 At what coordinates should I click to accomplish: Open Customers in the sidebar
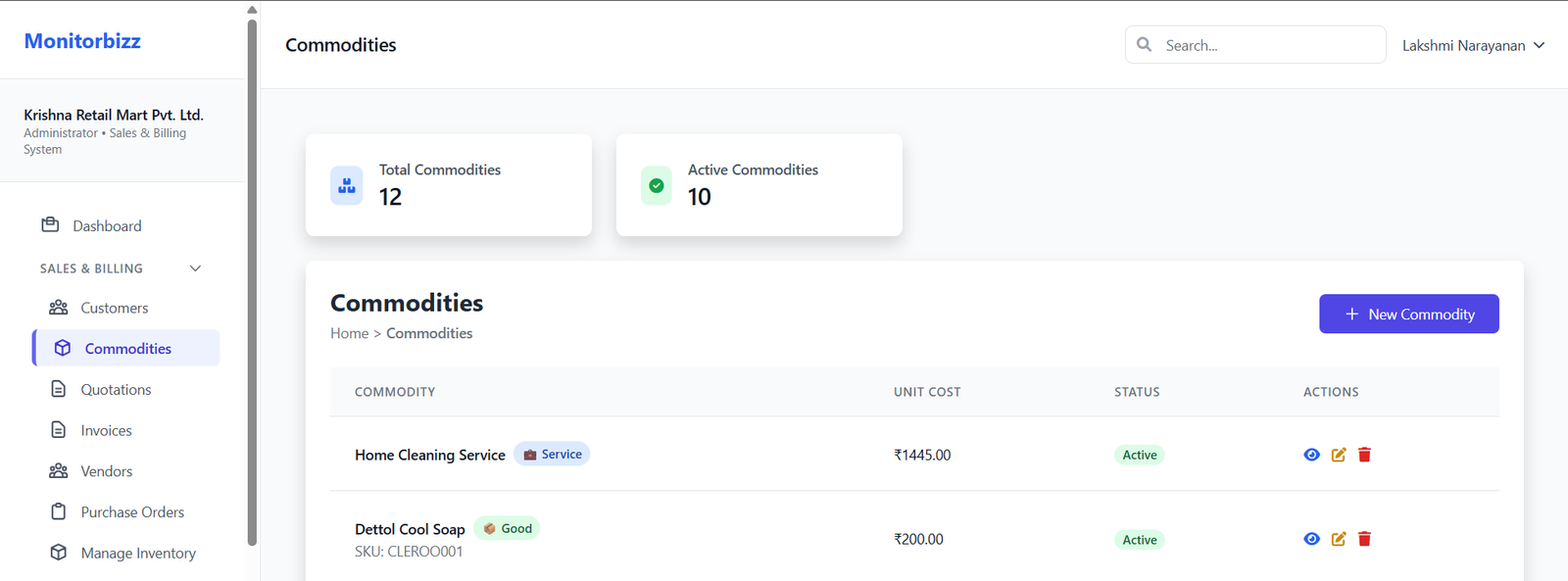pos(114,308)
